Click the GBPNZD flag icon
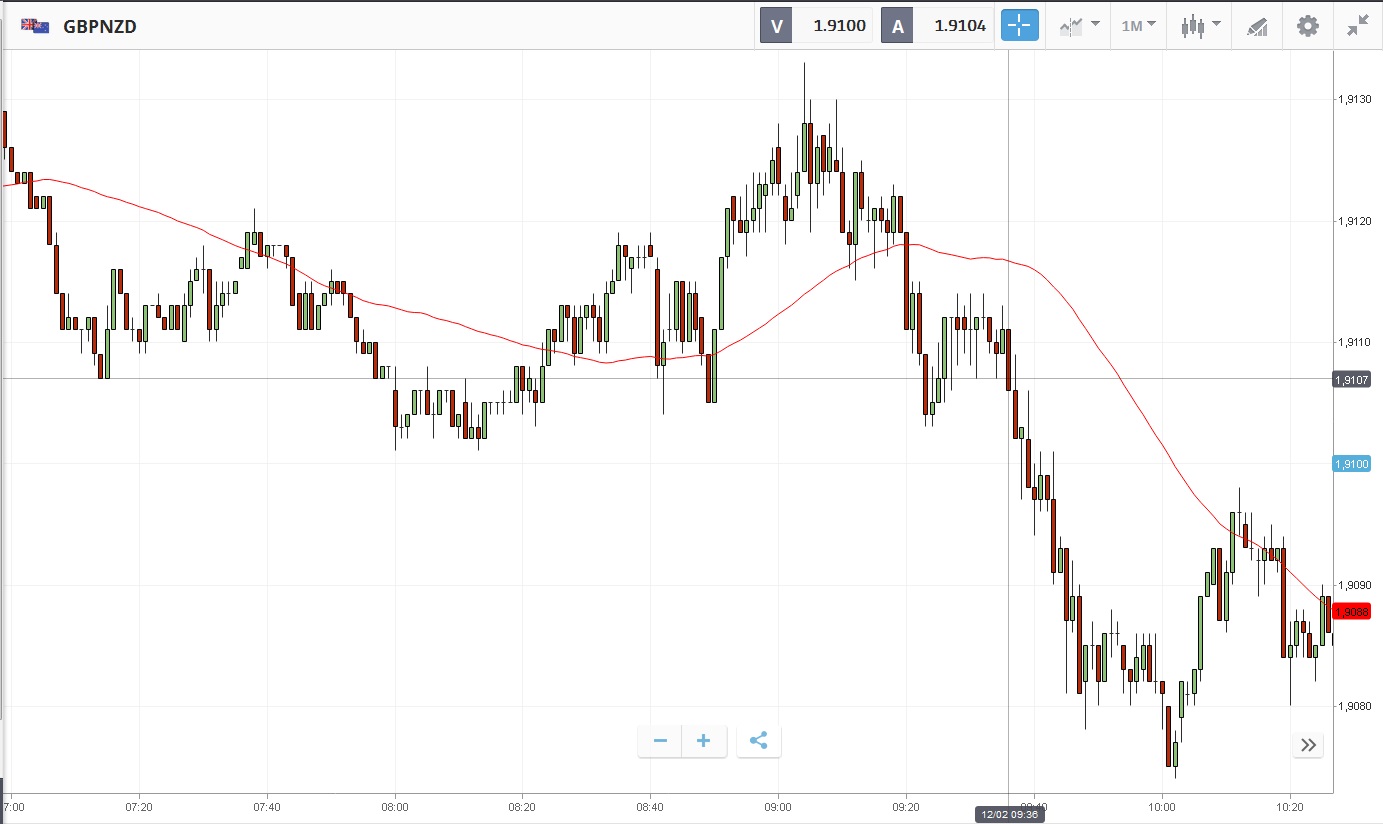Image resolution: width=1383 pixels, height=824 pixels. tap(36, 26)
